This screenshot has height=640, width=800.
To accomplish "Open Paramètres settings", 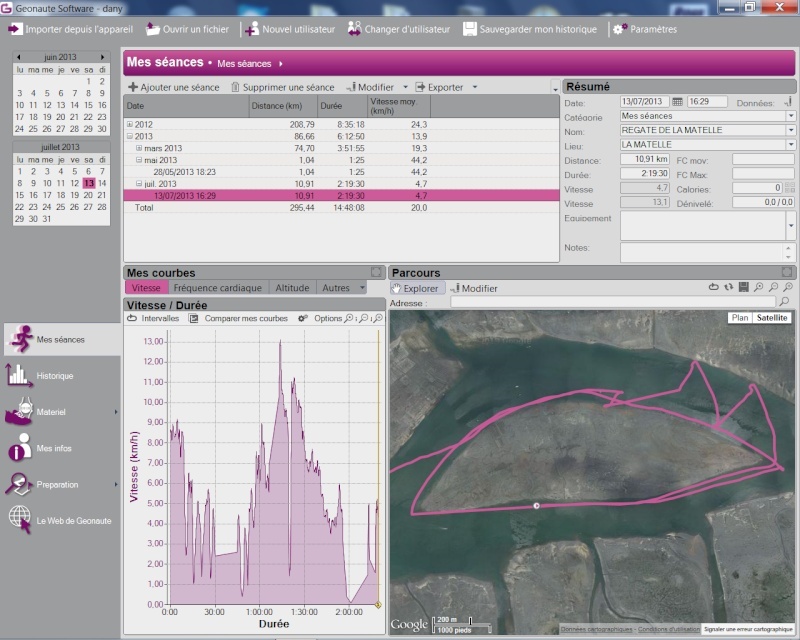I will 645,29.
